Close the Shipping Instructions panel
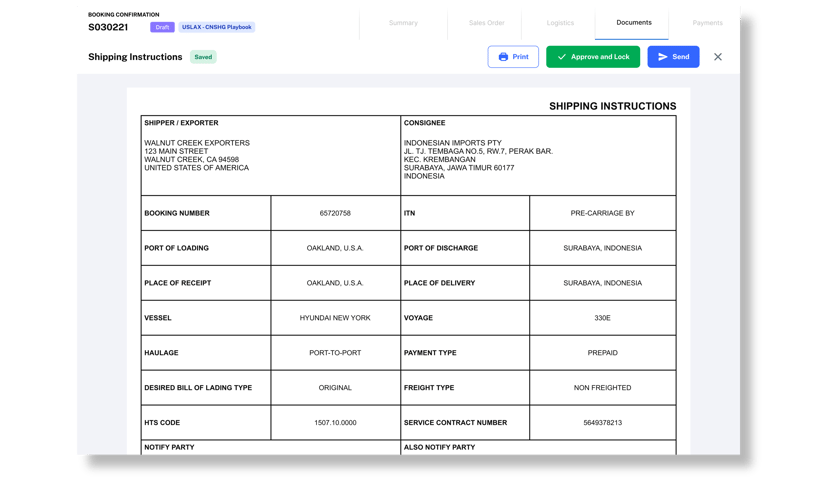This screenshot has width=840, height=485. (x=717, y=57)
